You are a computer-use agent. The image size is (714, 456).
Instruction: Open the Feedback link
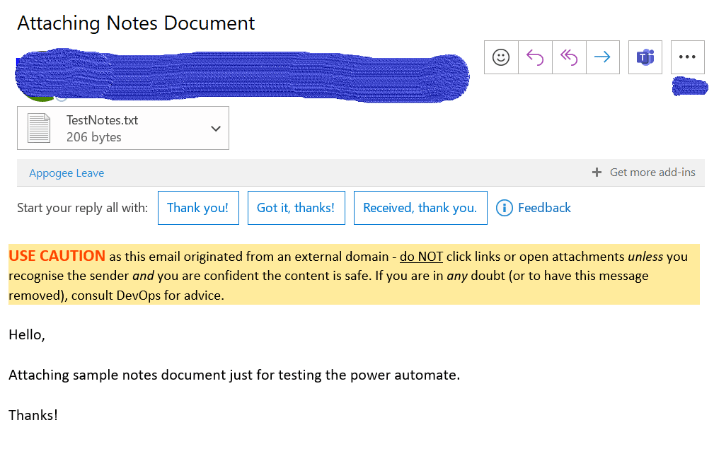coord(544,208)
